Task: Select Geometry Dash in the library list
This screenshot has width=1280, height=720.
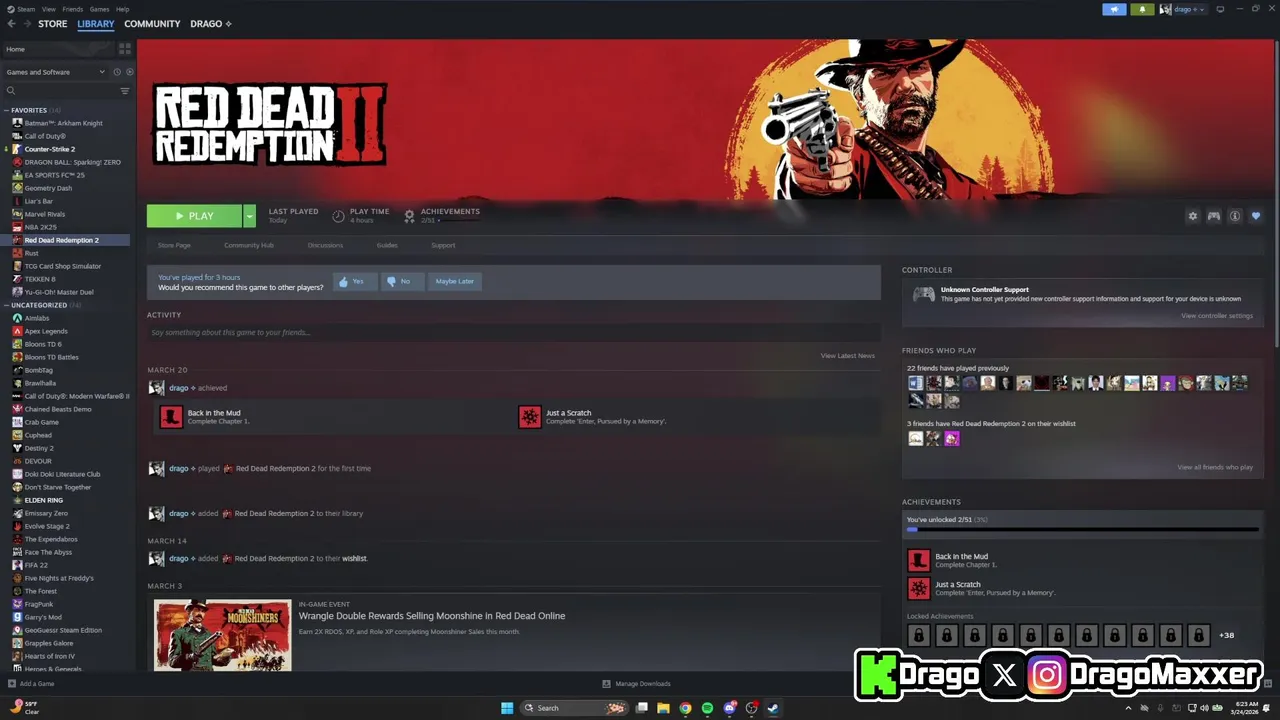Action: [48, 188]
